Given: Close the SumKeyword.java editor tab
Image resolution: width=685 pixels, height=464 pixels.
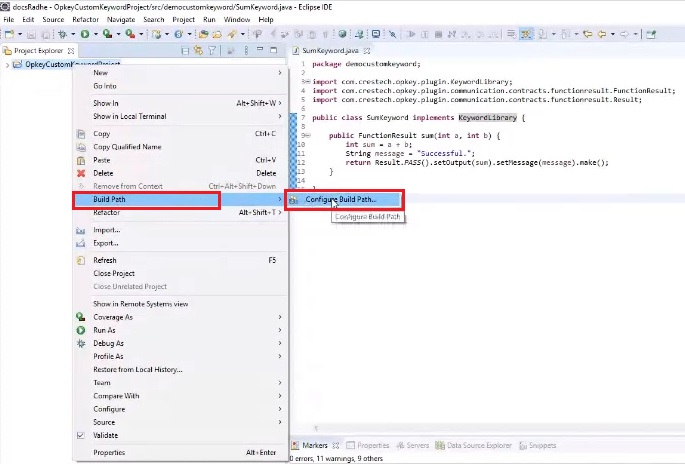Looking at the screenshot, I should 367,50.
